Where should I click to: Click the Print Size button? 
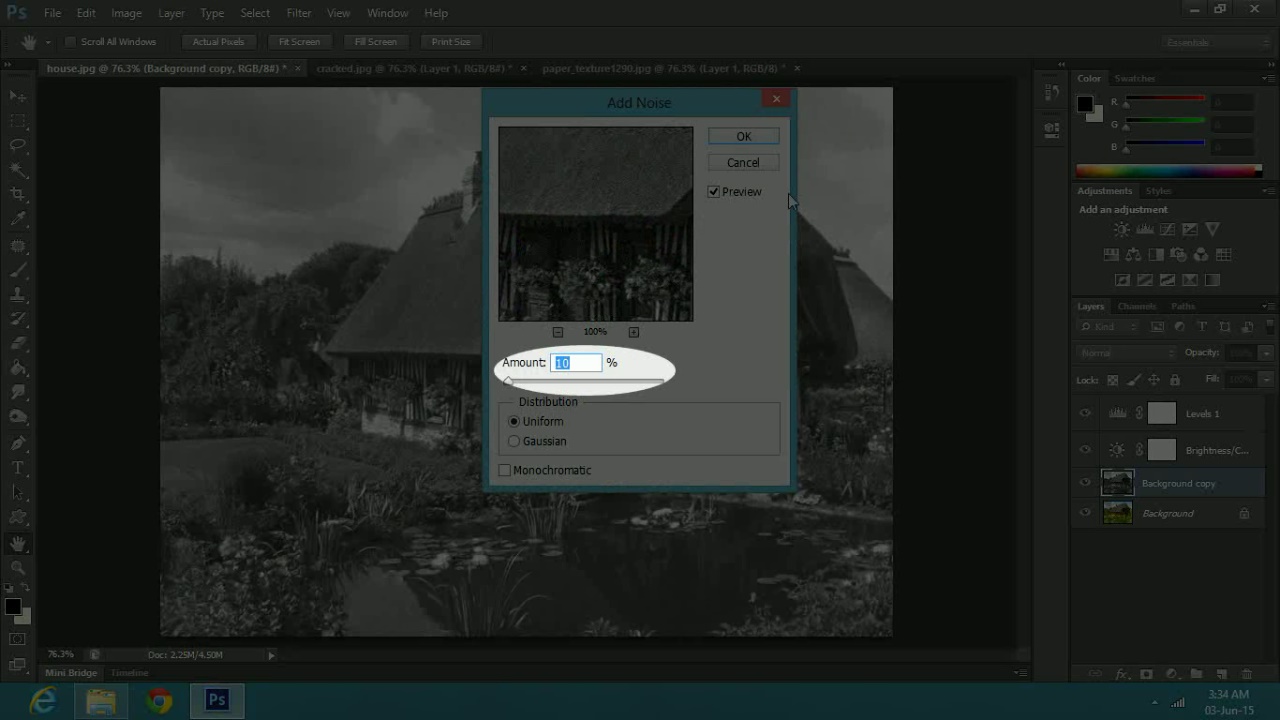click(451, 42)
